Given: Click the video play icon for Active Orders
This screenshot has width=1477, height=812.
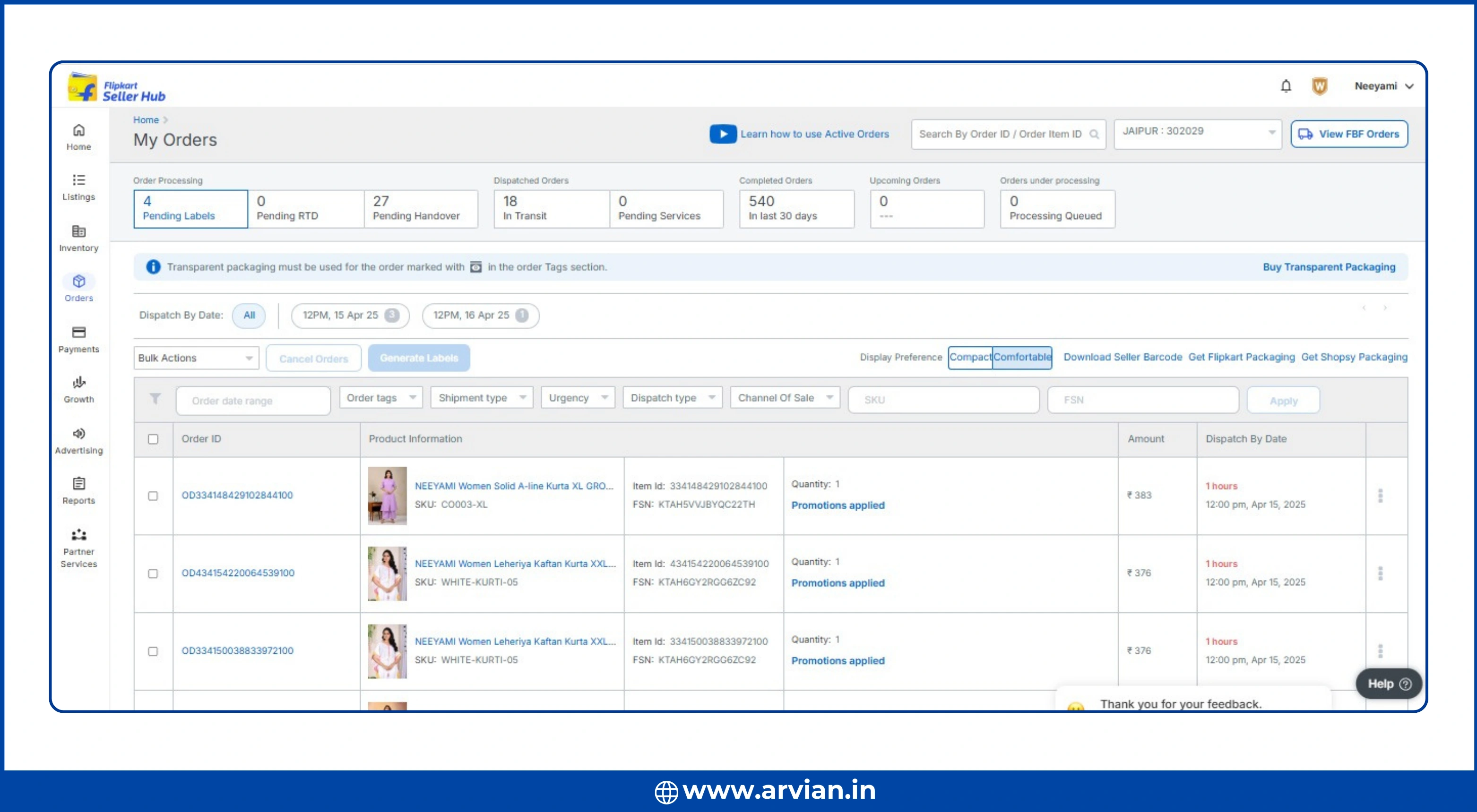Looking at the screenshot, I should (x=723, y=134).
